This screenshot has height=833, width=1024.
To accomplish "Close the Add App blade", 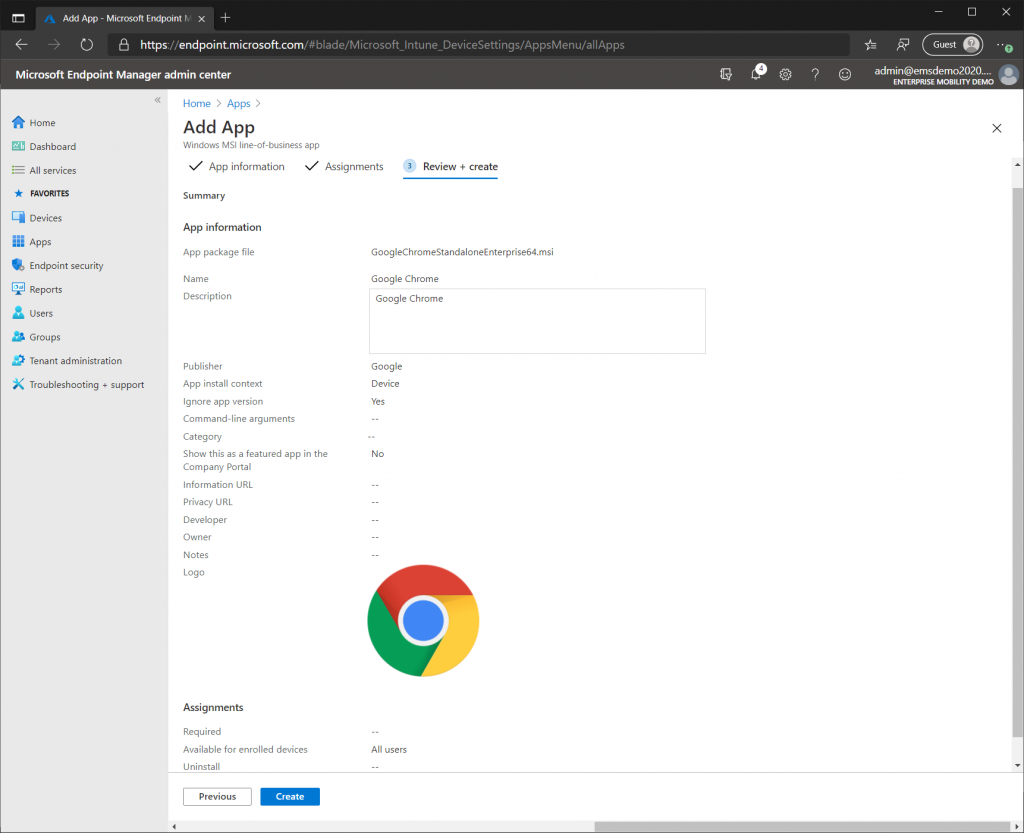I will pos(997,128).
